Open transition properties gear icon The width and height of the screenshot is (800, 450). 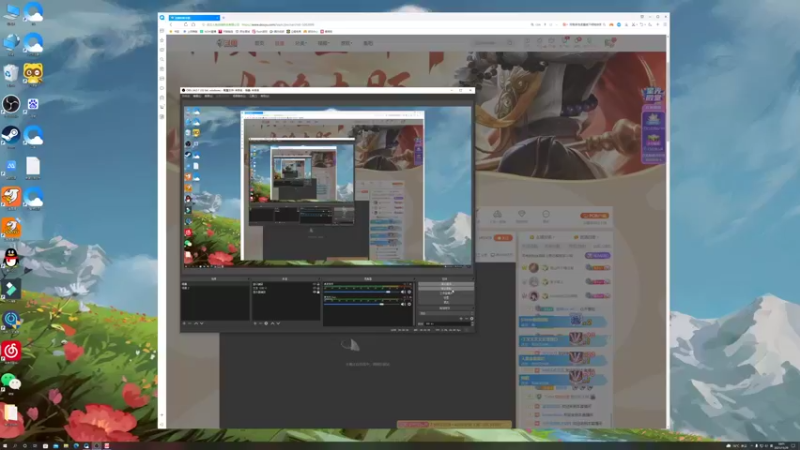click(471, 319)
